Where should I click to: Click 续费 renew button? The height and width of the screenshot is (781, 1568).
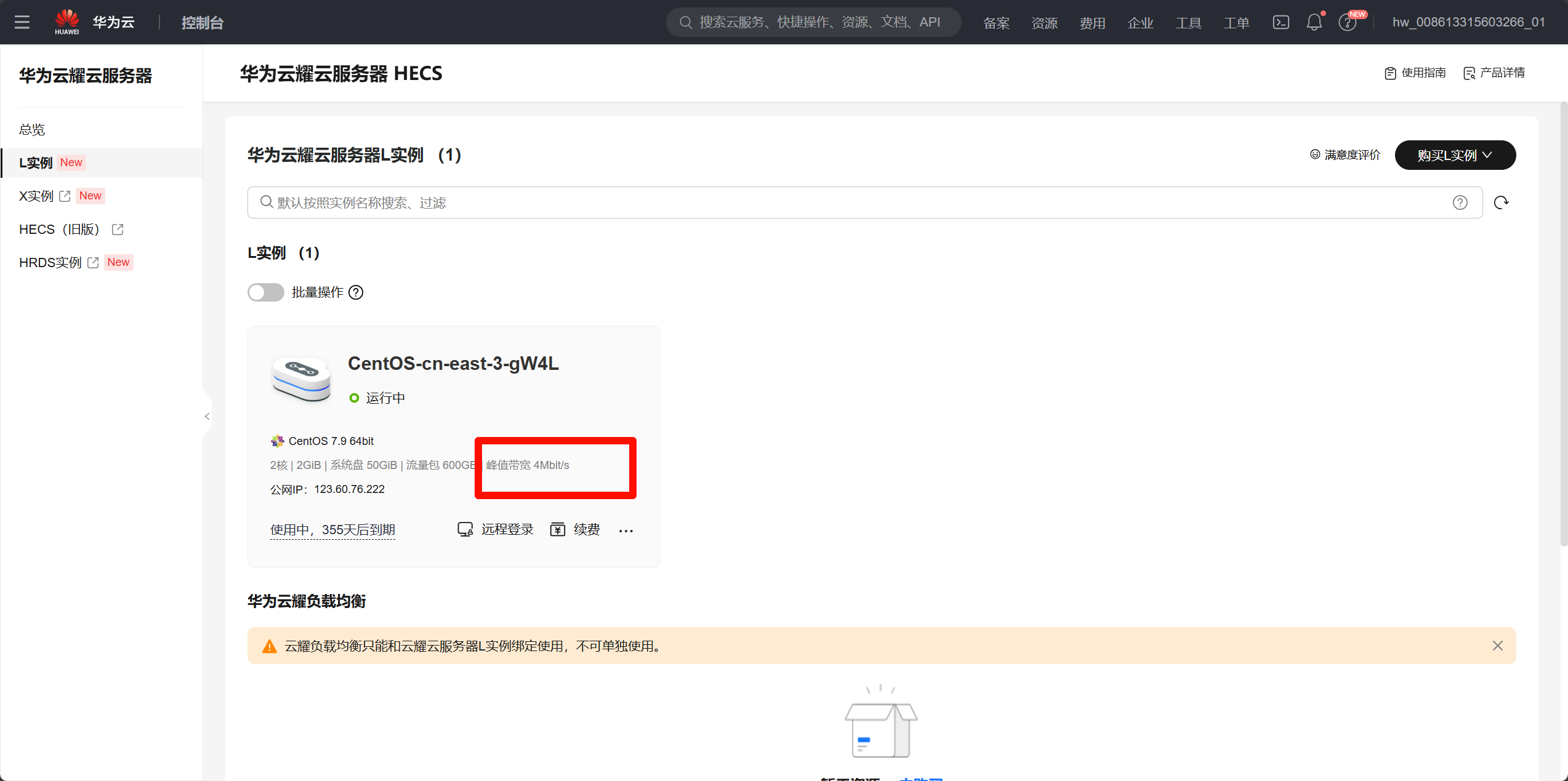coord(575,529)
